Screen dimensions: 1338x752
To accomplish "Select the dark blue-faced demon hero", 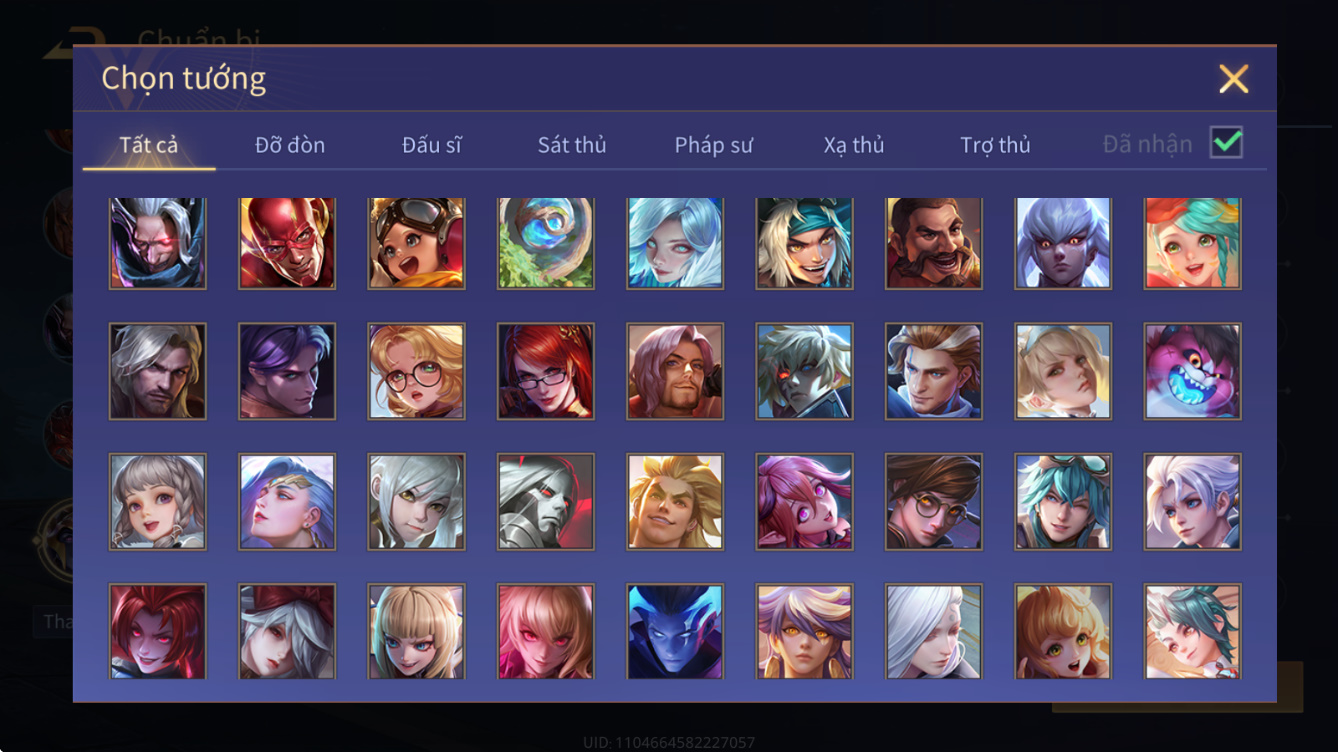I will pos(675,632).
